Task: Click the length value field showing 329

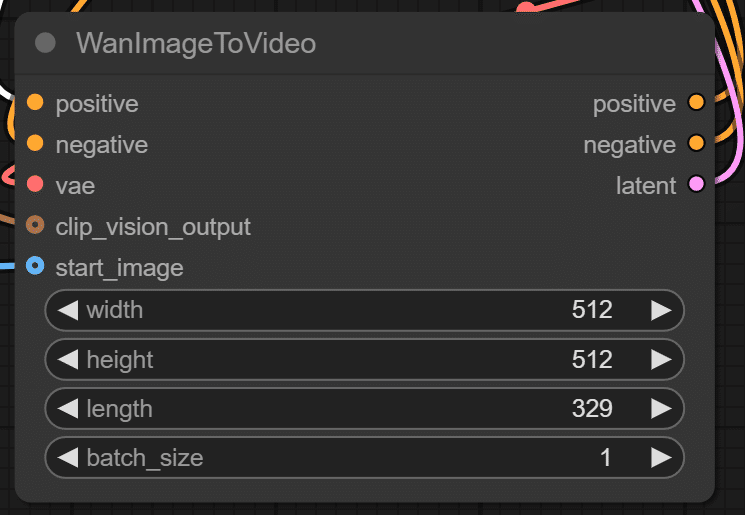Action: pos(591,408)
